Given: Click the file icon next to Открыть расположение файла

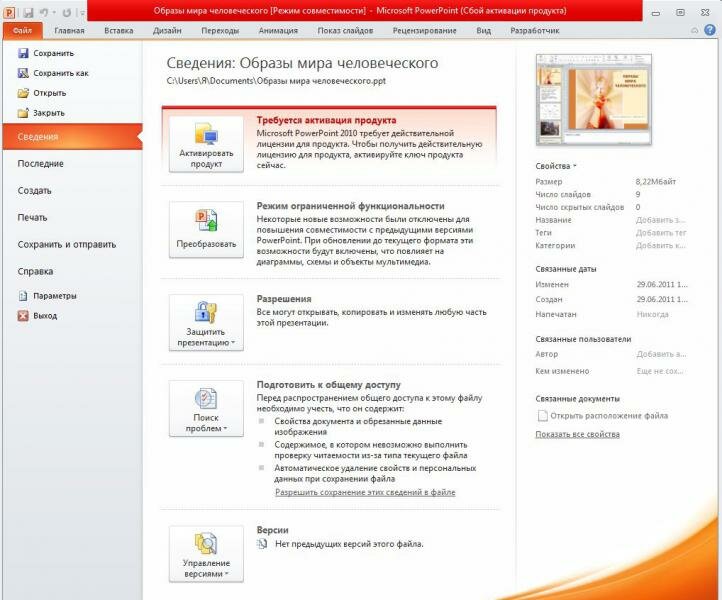Looking at the screenshot, I should (542, 415).
